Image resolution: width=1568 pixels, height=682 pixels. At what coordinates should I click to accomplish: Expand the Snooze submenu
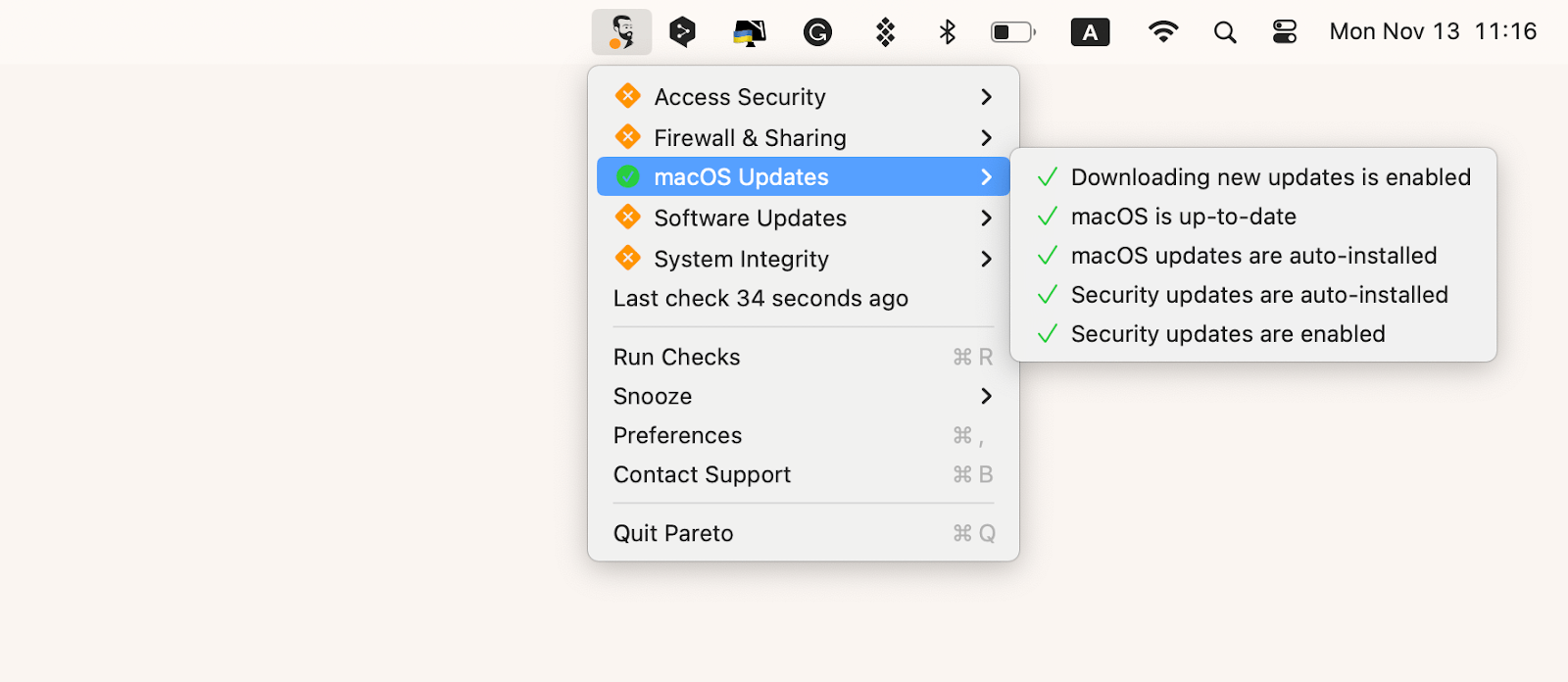tap(985, 396)
